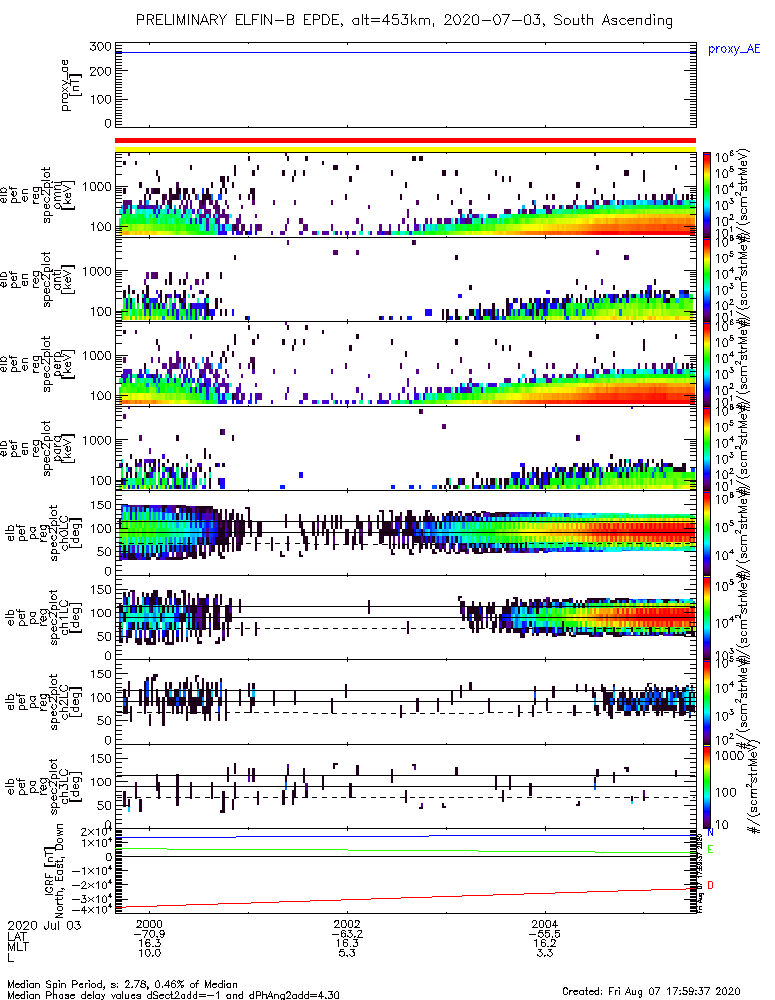Viewport: 775px width, 1000px height.
Task: Click the yellow horizontal status bar
Action: click(x=405, y=149)
